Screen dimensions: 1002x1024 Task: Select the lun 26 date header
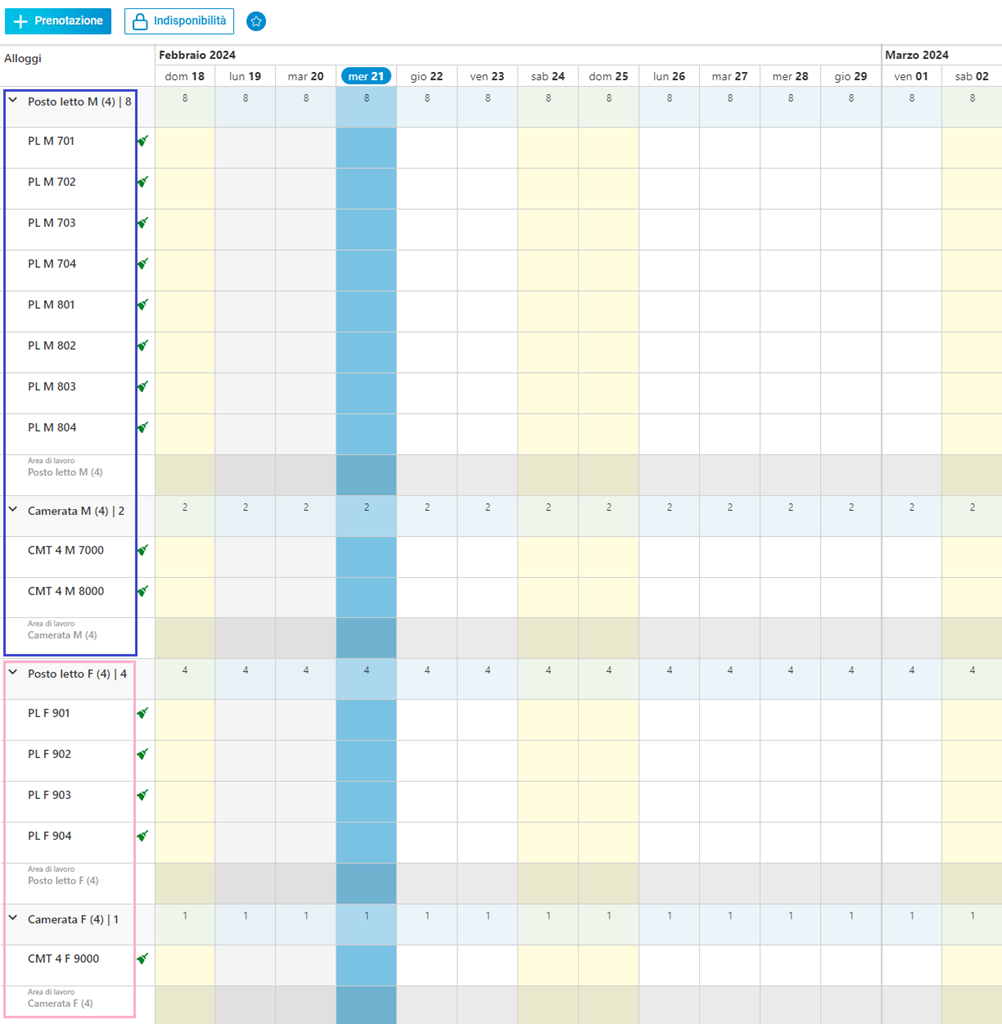pyautogui.click(x=669, y=76)
